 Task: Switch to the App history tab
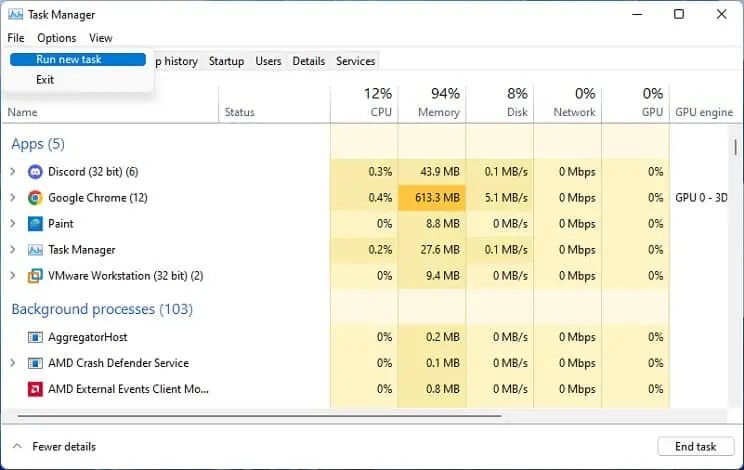coord(177,61)
